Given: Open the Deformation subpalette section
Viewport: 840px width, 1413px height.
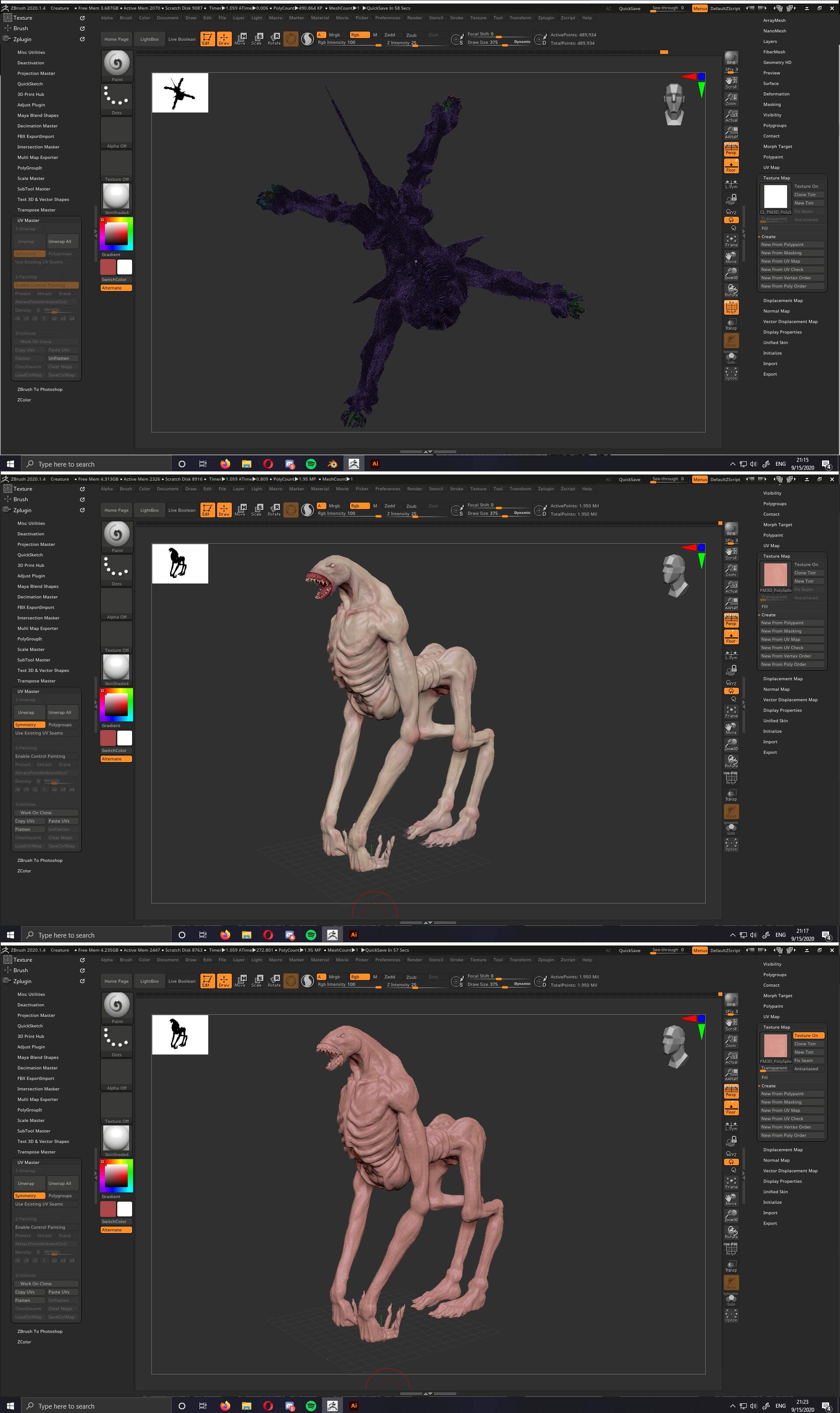Looking at the screenshot, I should point(776,94).
